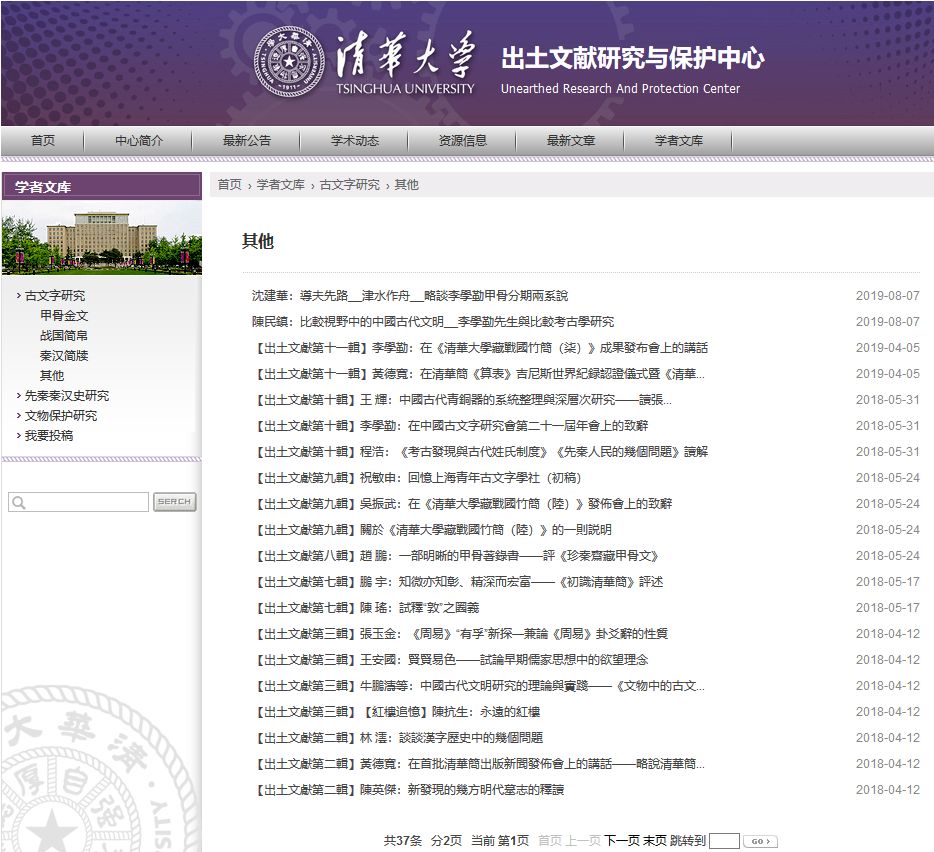
Task: Select 其他 subcategory in the sidebar
Action: tap(52, 375)
